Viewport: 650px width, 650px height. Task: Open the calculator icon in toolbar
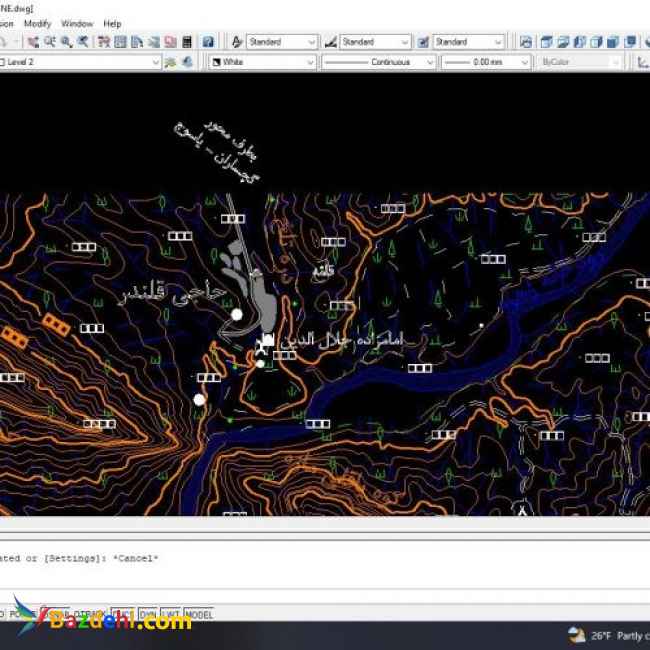pyautogui.click(x=185, y=42)
